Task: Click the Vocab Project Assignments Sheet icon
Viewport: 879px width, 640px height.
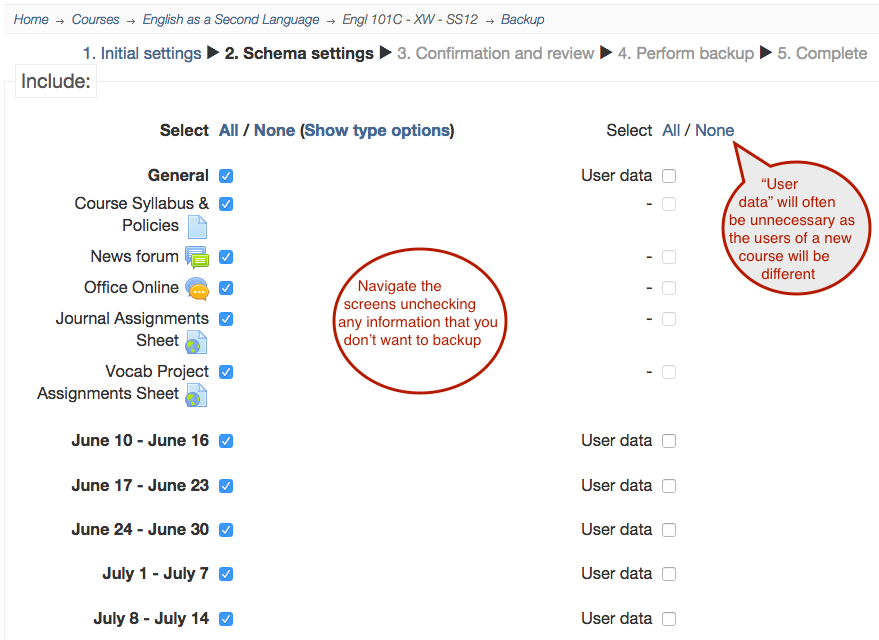Action: 196,395
